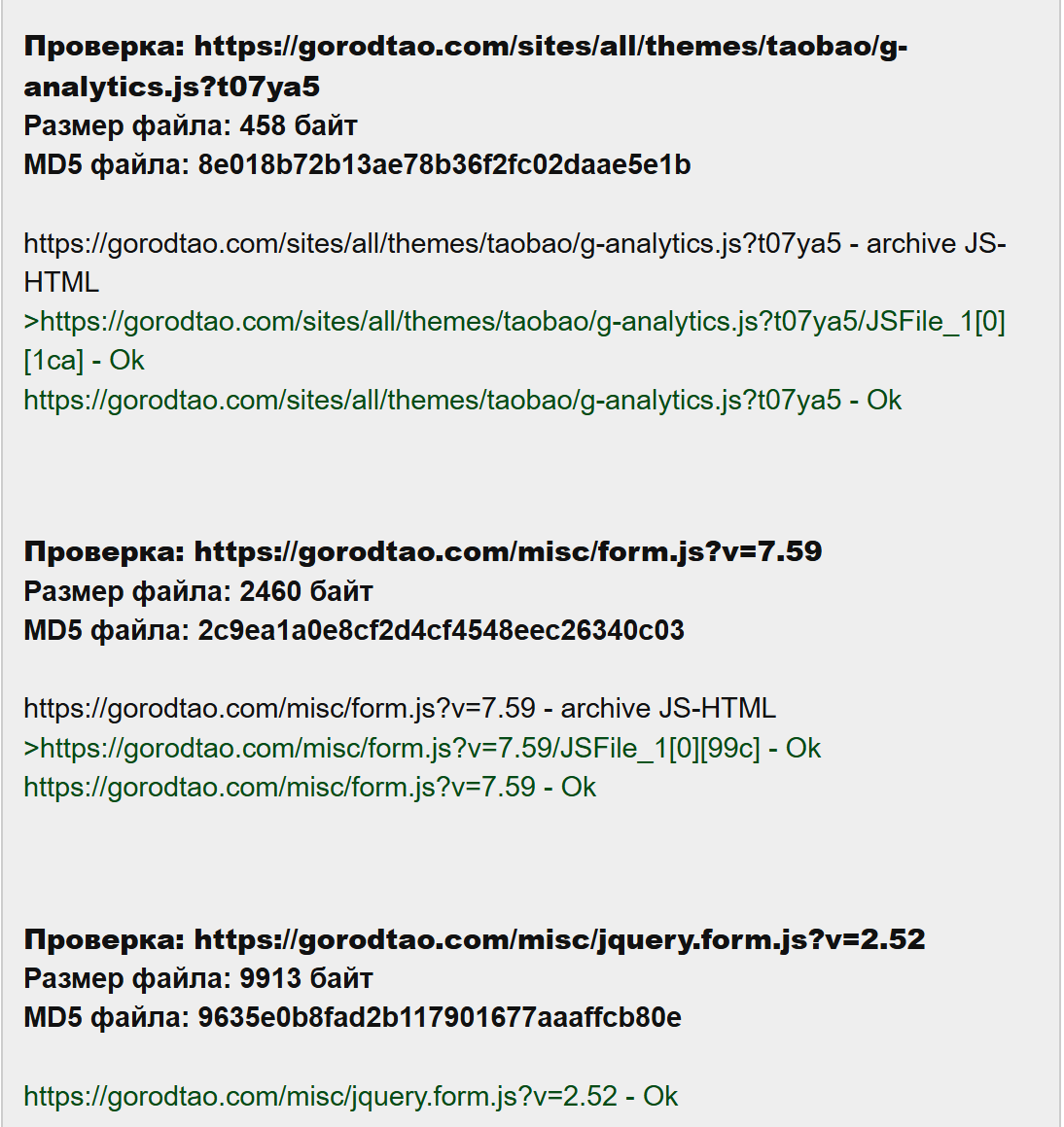The image size is (1064, 1127).
Task: Click the bold heading for misc/form.js?v=7.59 check
Action: (423, 551)
